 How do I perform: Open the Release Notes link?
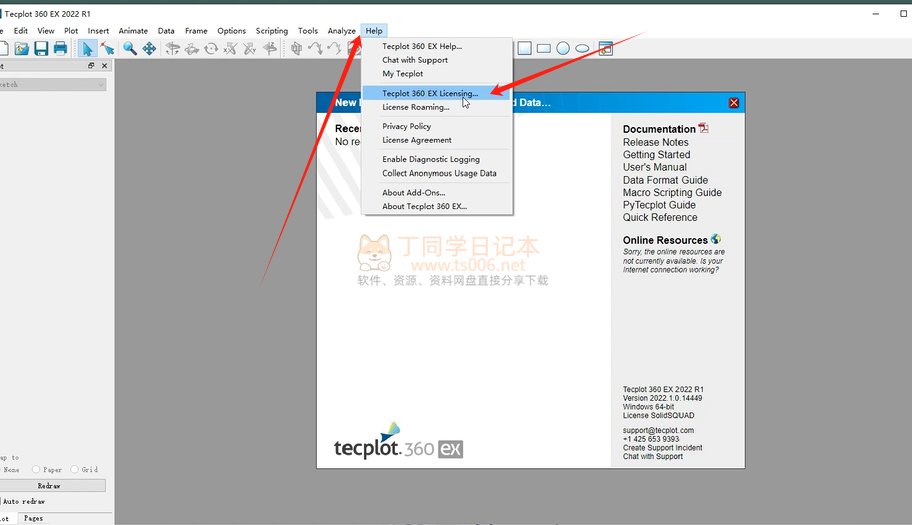(x=656, y=142)
